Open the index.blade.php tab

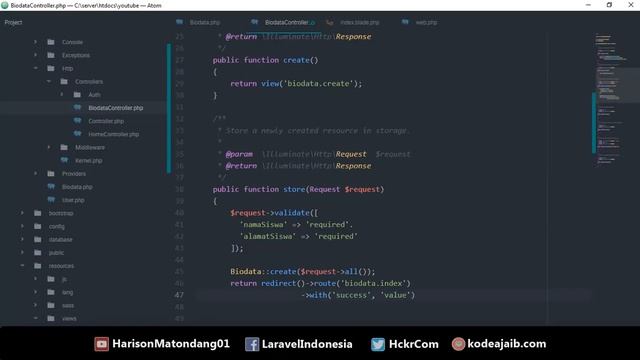(359, 22)
